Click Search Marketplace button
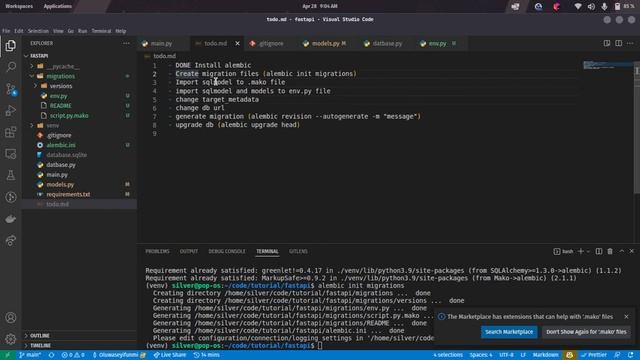This screenshot has height=360, width=640. [509, 332]
